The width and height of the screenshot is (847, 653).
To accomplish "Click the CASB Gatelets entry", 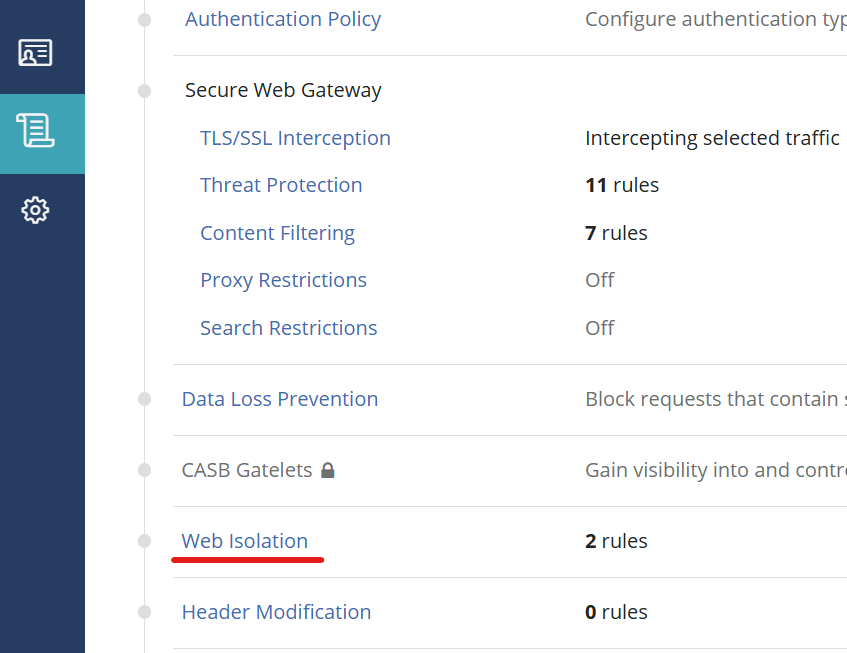I will click(x=247, y=470).
